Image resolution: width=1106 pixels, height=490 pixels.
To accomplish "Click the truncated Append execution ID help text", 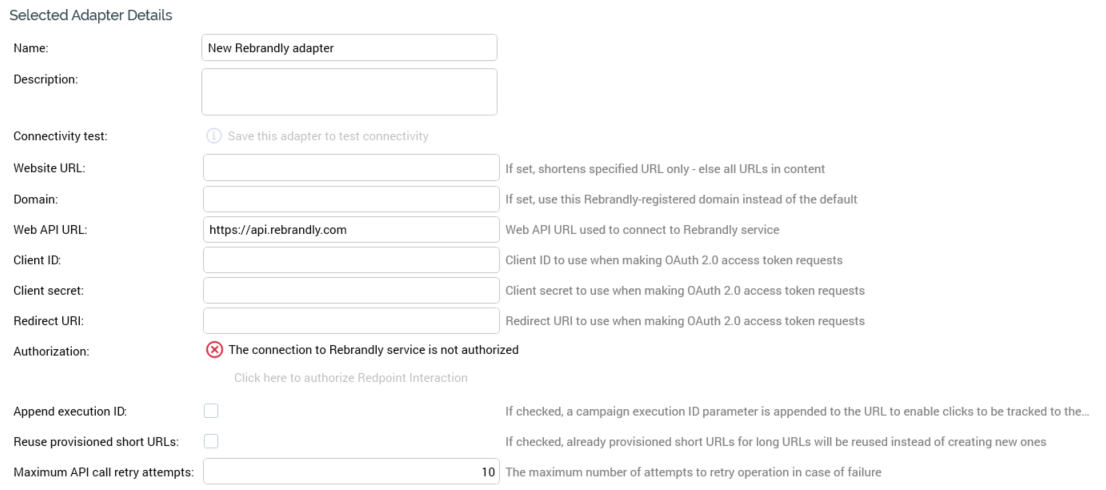I will click(x=797, y=412).
